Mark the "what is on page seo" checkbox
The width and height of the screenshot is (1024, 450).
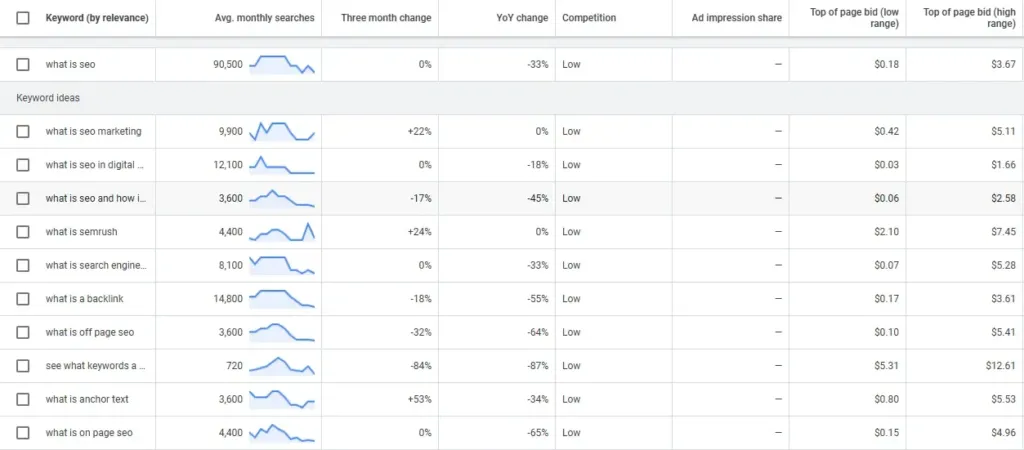pyautogui.click(x=23, y=433)
